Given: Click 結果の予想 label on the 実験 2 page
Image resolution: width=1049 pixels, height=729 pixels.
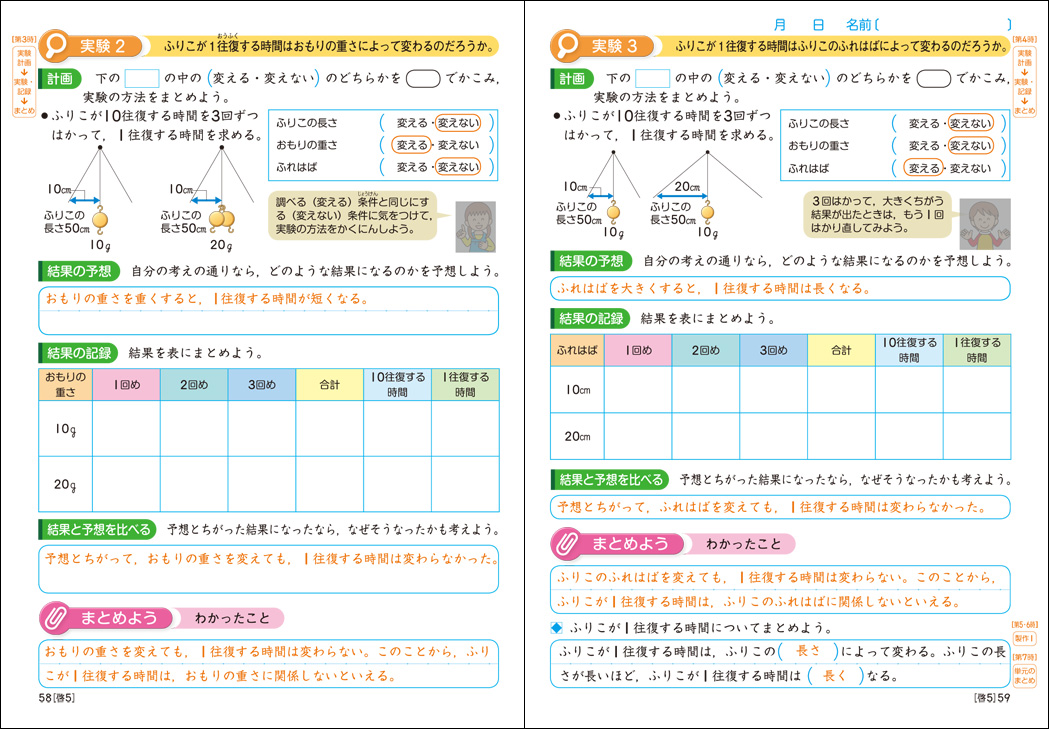Looking at the screenshot, I should tap(79, 271).
